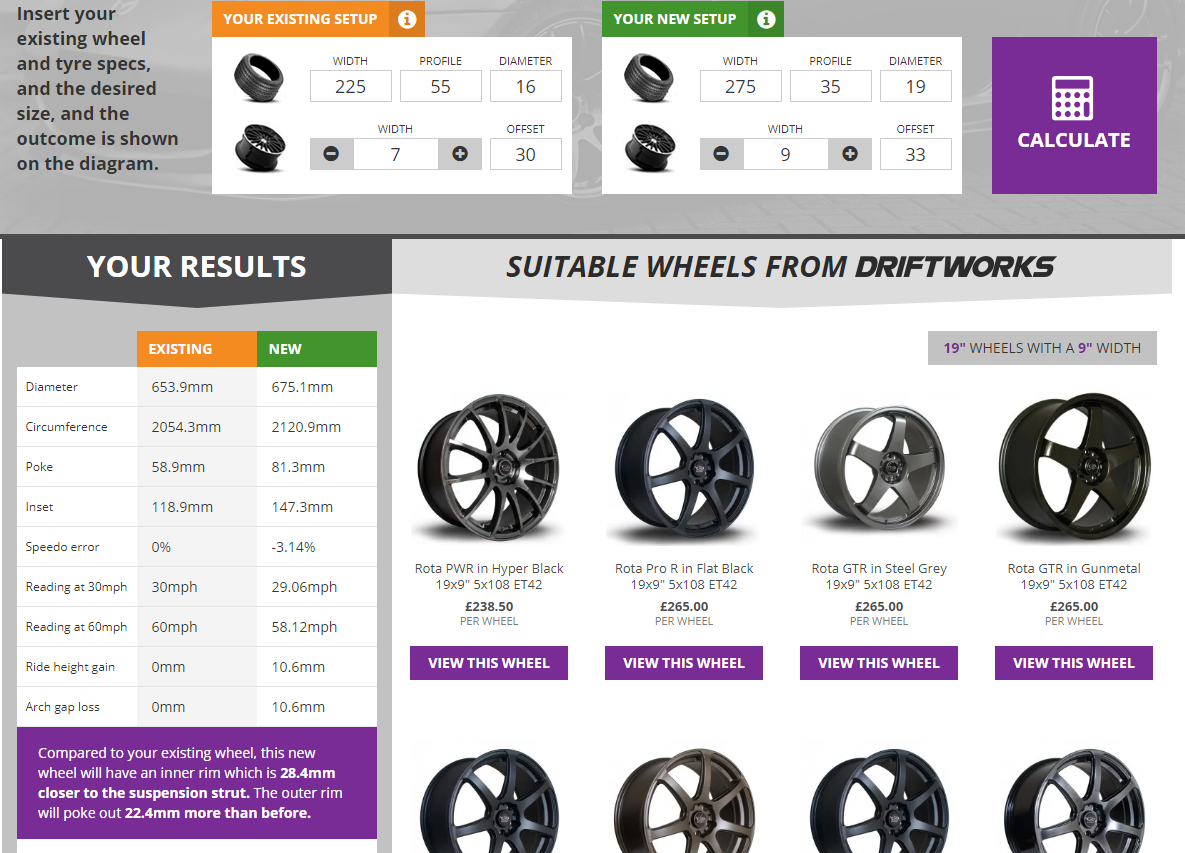Select new wheel width field showing 9

click(785, 154)
